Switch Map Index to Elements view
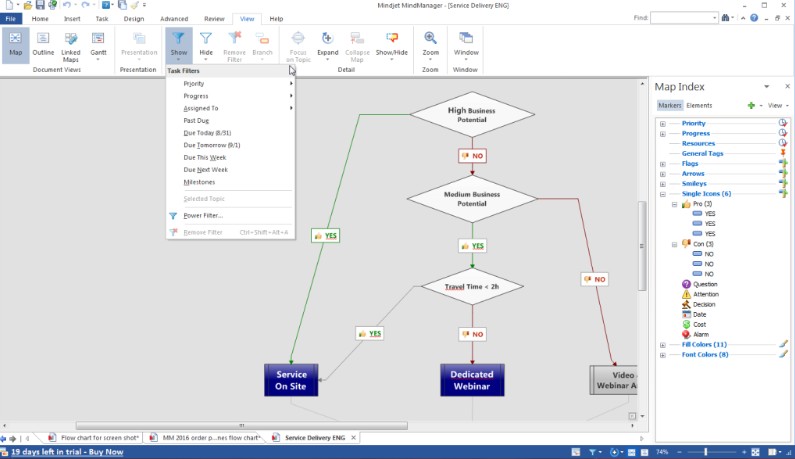The height and width of the screenshot is (459, 795). tap(699, 105)
